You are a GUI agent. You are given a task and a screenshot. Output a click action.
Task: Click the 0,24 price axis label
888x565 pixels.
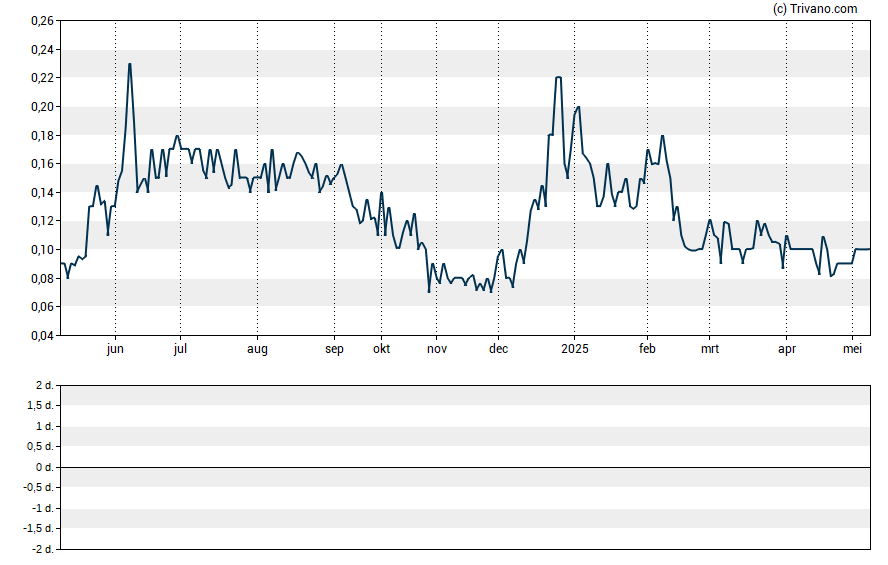(42, 50)
